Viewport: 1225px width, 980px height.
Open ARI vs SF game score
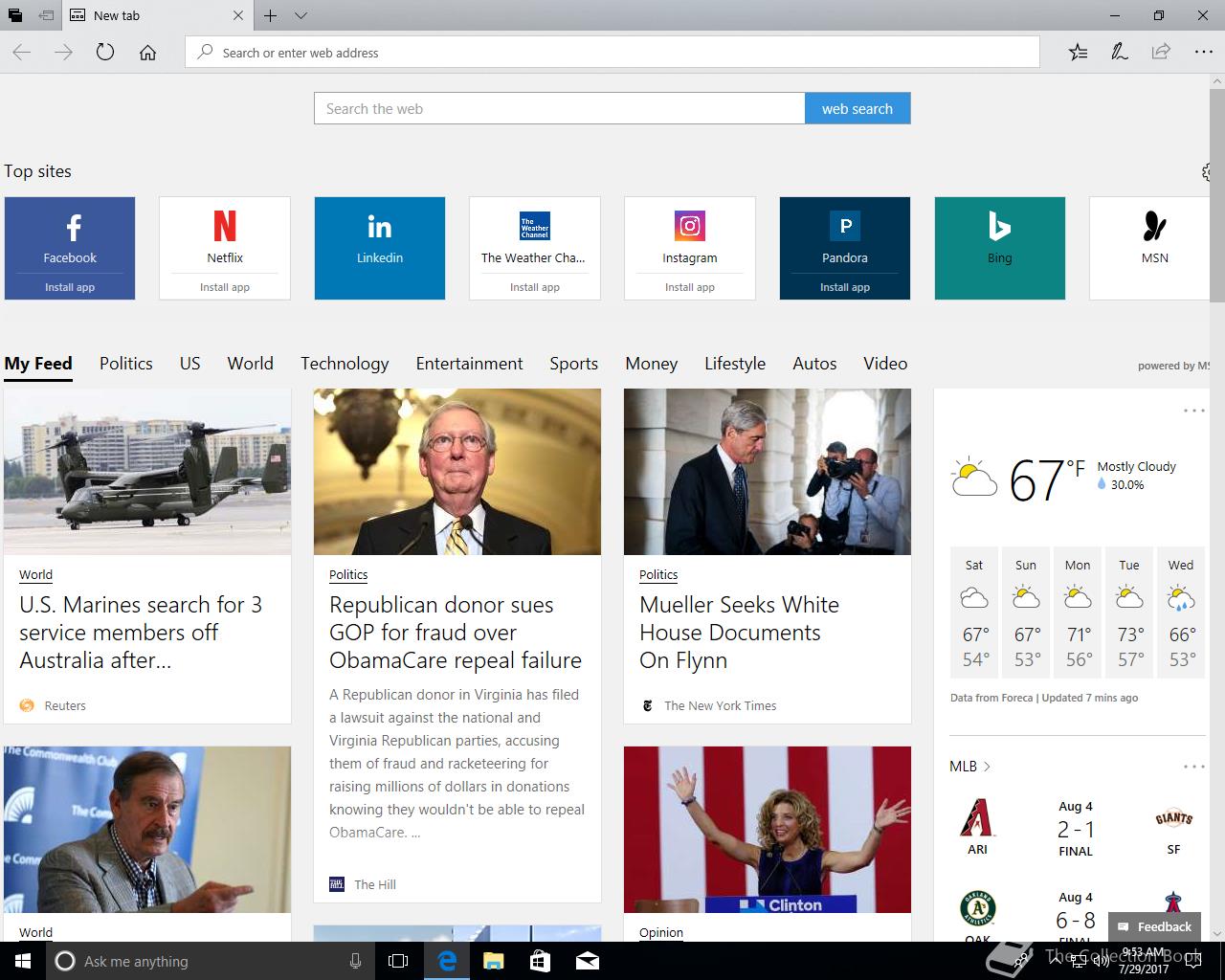point(1076,829)
